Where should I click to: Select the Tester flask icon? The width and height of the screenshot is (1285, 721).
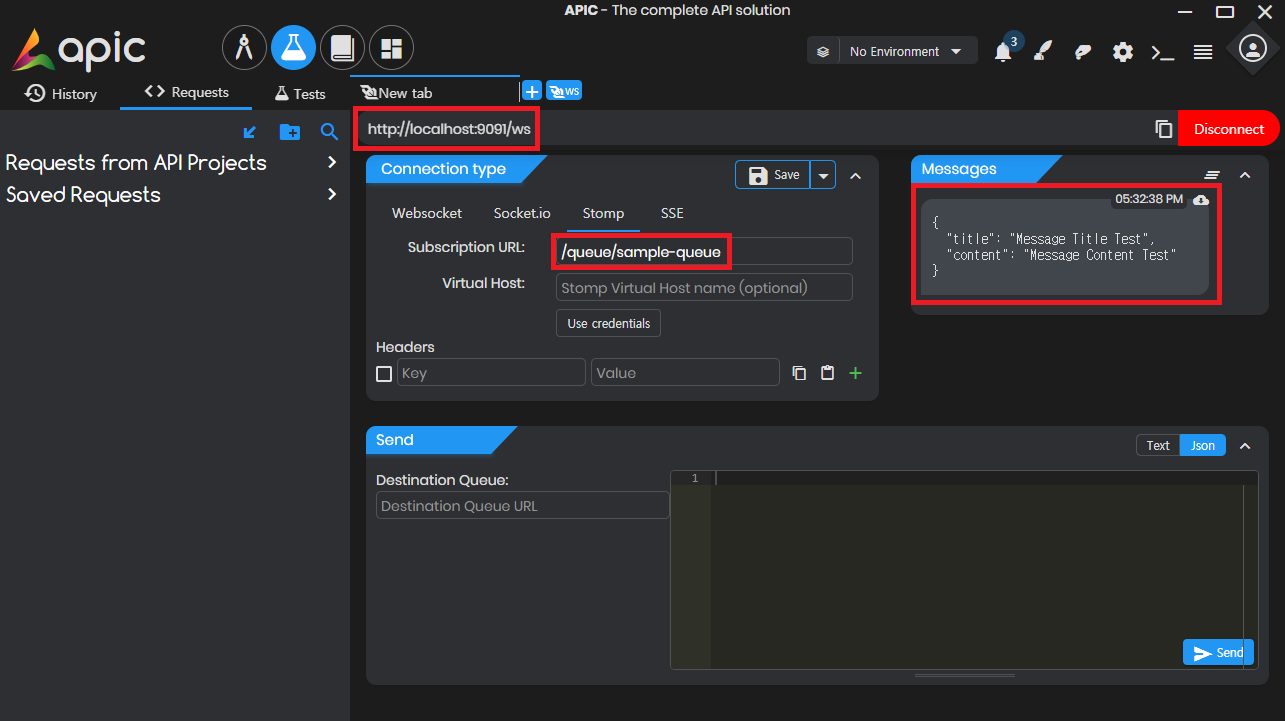(293, 48)
